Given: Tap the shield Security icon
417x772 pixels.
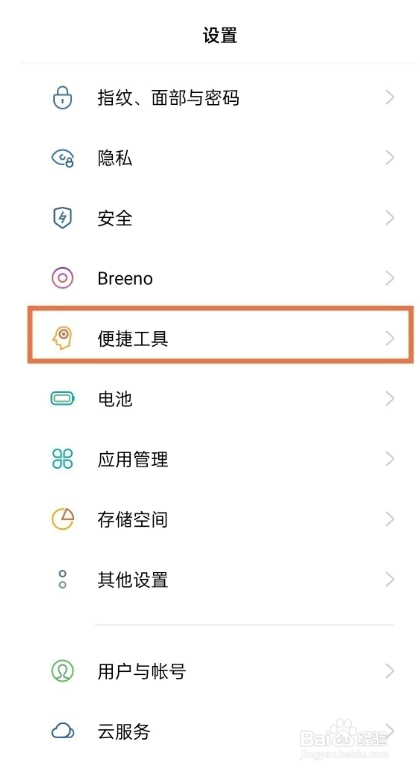Looking at the screenshot, I should 63,218.
